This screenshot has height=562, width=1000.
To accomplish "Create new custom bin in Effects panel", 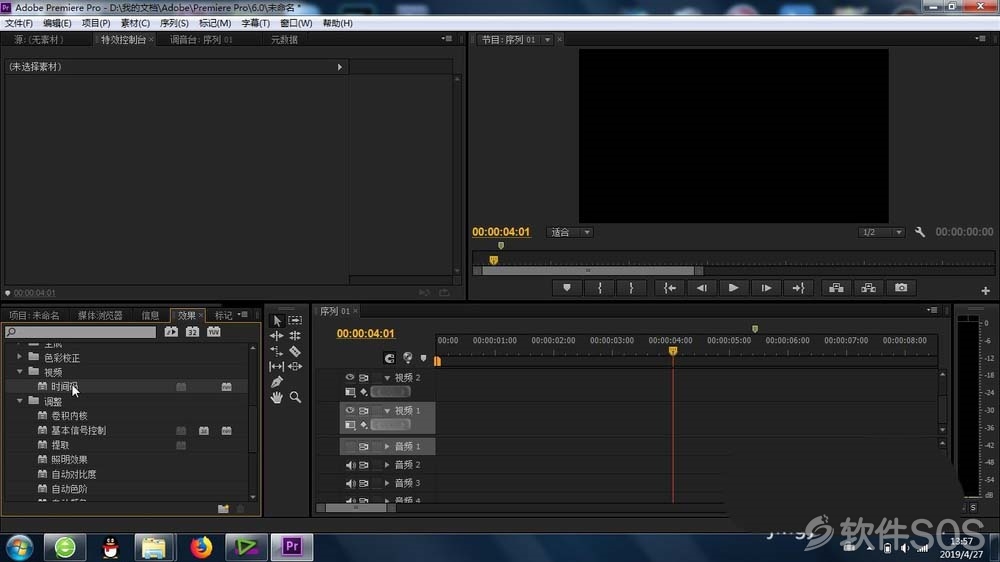I will tap(223, 509).
